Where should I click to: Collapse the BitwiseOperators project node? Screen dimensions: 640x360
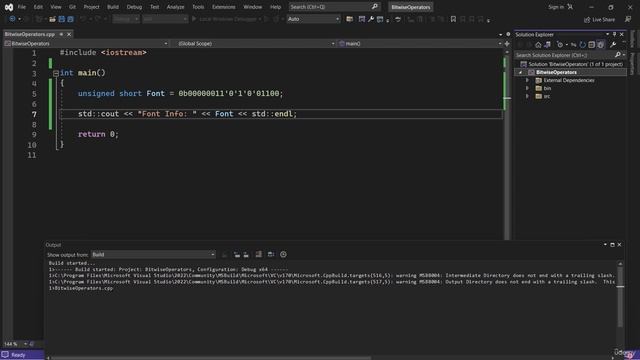pyautogui.click(x=520, y=72)
